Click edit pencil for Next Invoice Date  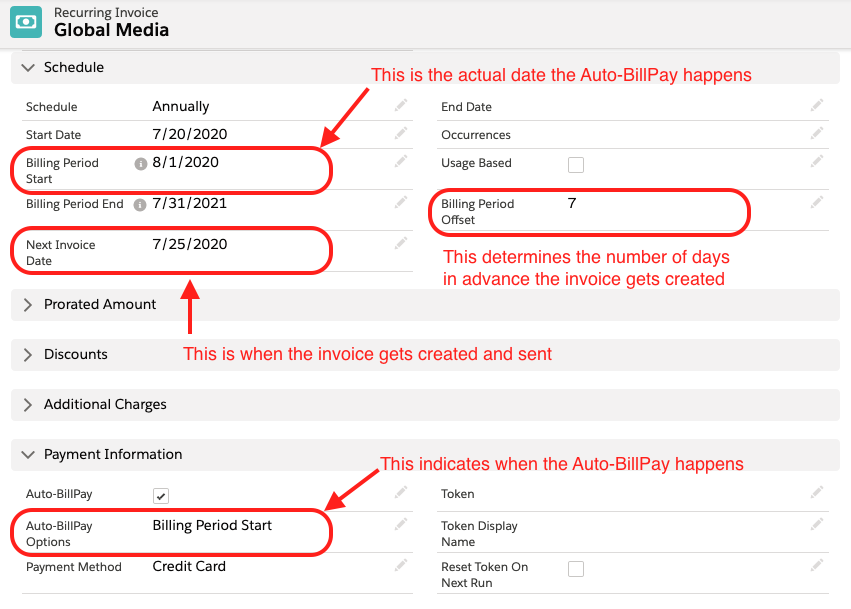401,243
